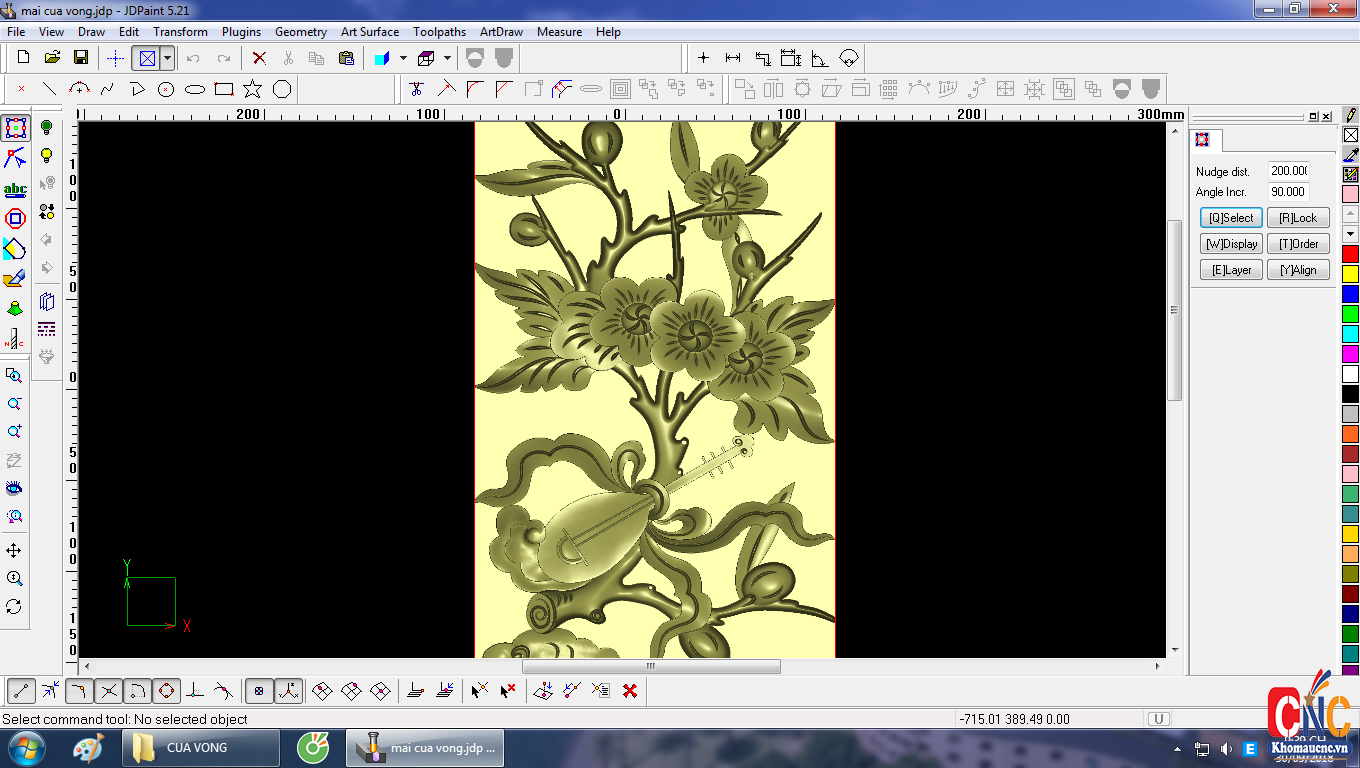Choose the abc text editing tool
Viewport: 1360px width, 768px height.
tap(15, 189)
